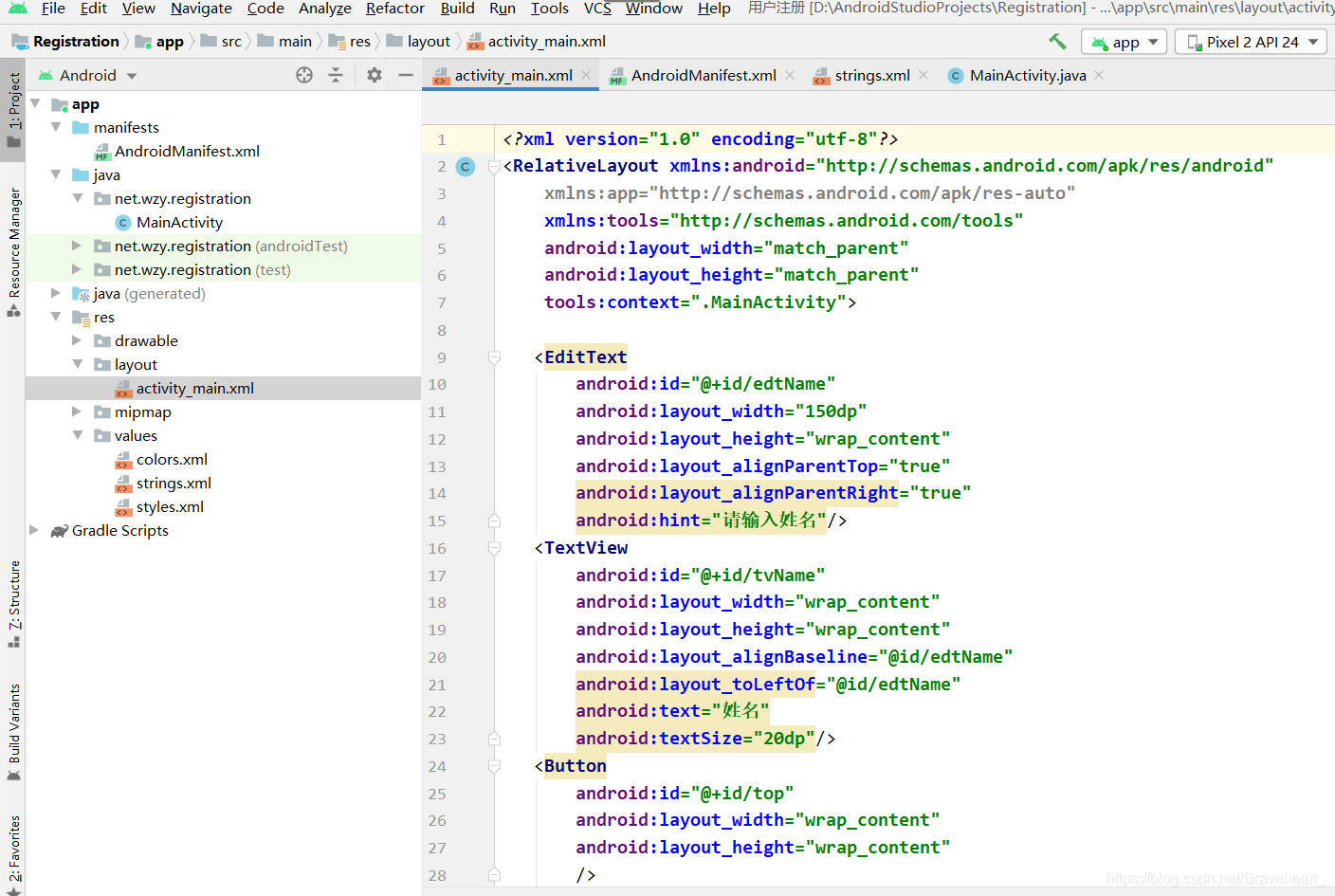Close the activity_main.xml tab
The width and height of the screenshot is (1335, 896).
pyautogui.click(x=587, y=75)
